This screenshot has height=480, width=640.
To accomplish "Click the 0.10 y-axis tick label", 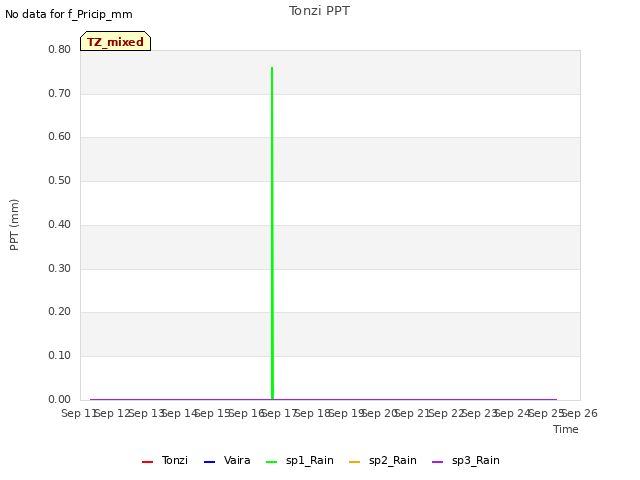I will coord(60,356).
